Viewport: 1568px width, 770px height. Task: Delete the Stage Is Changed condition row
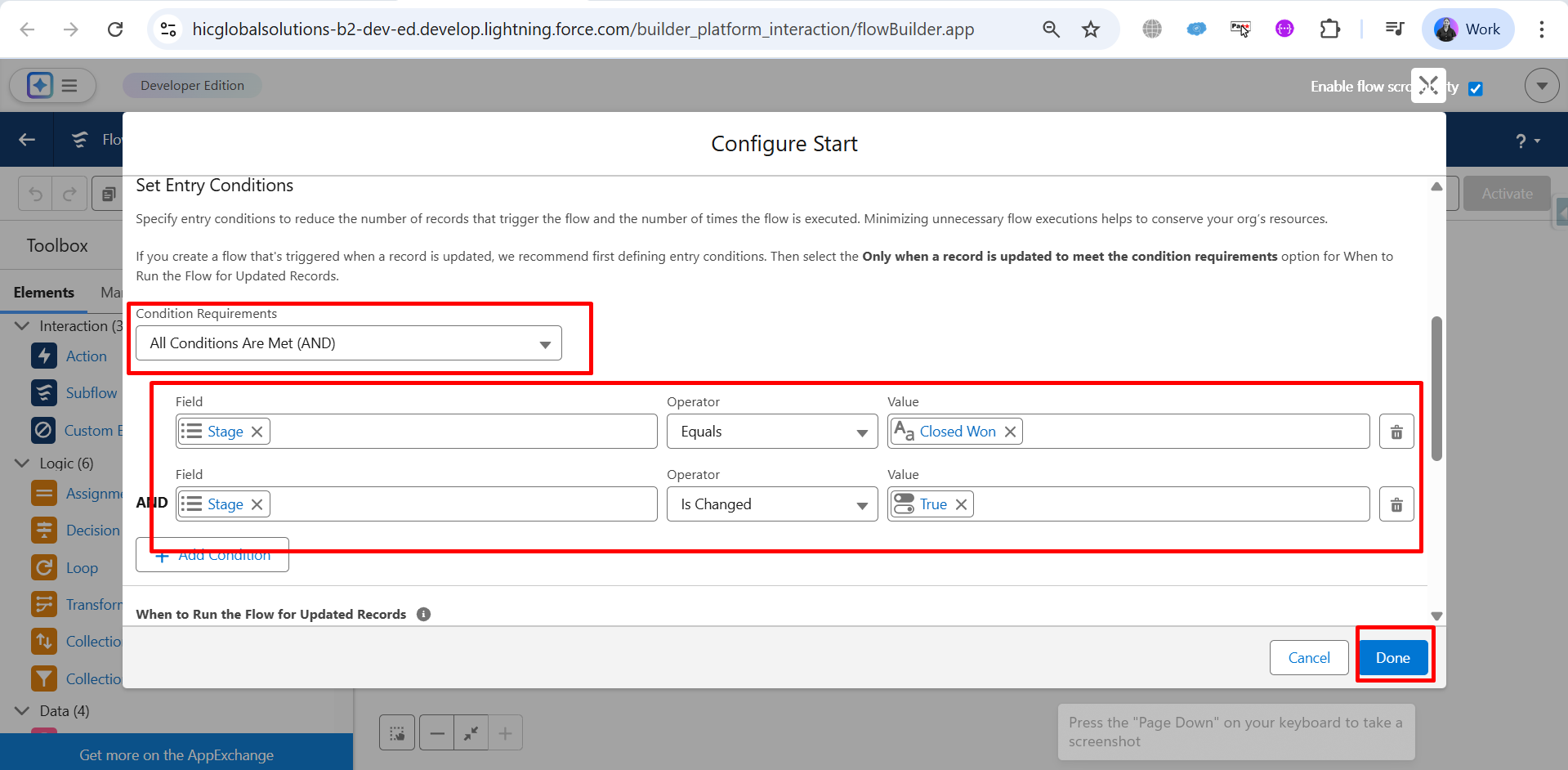click(1396, 504)
